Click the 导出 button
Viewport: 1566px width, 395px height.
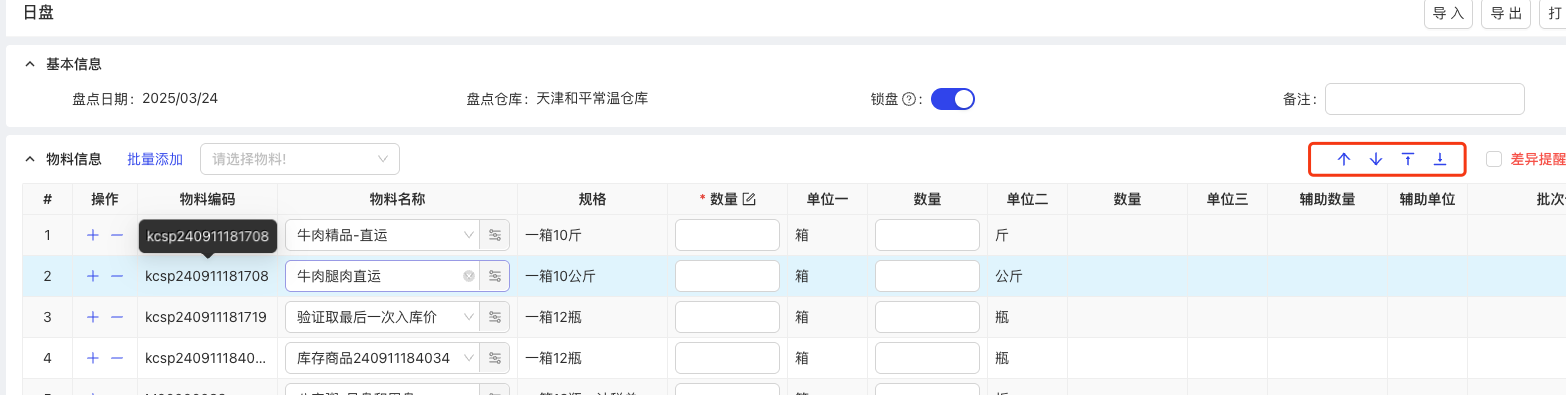1506,14
